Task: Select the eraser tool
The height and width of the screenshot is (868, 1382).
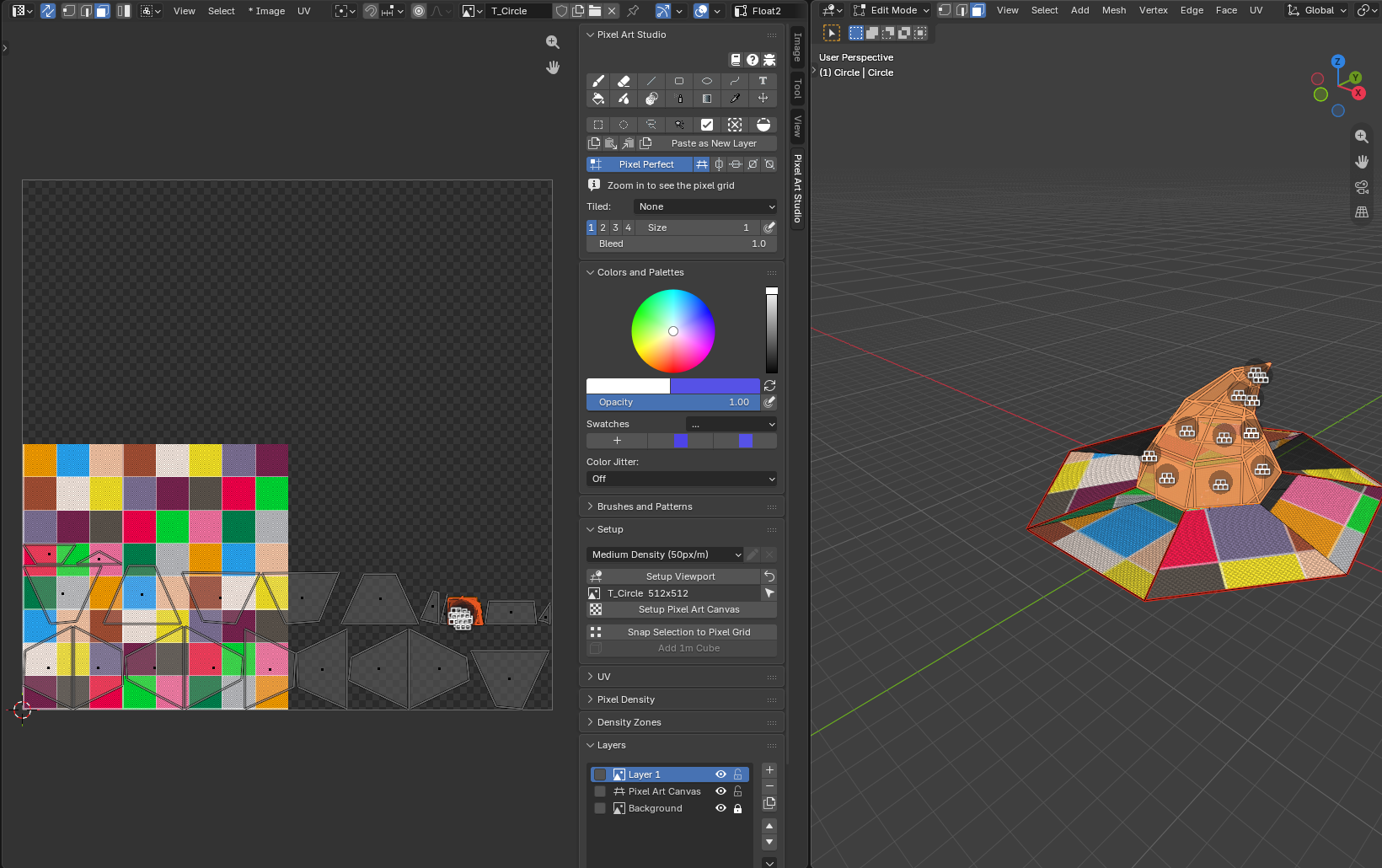Action: [624, 81]
